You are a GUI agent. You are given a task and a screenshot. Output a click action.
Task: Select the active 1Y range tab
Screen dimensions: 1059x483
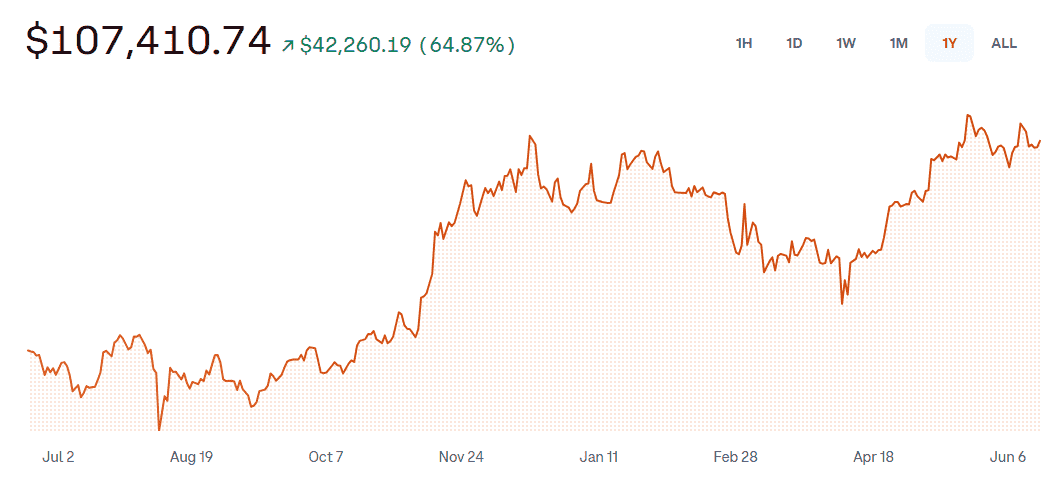click(x=949, y=43)
